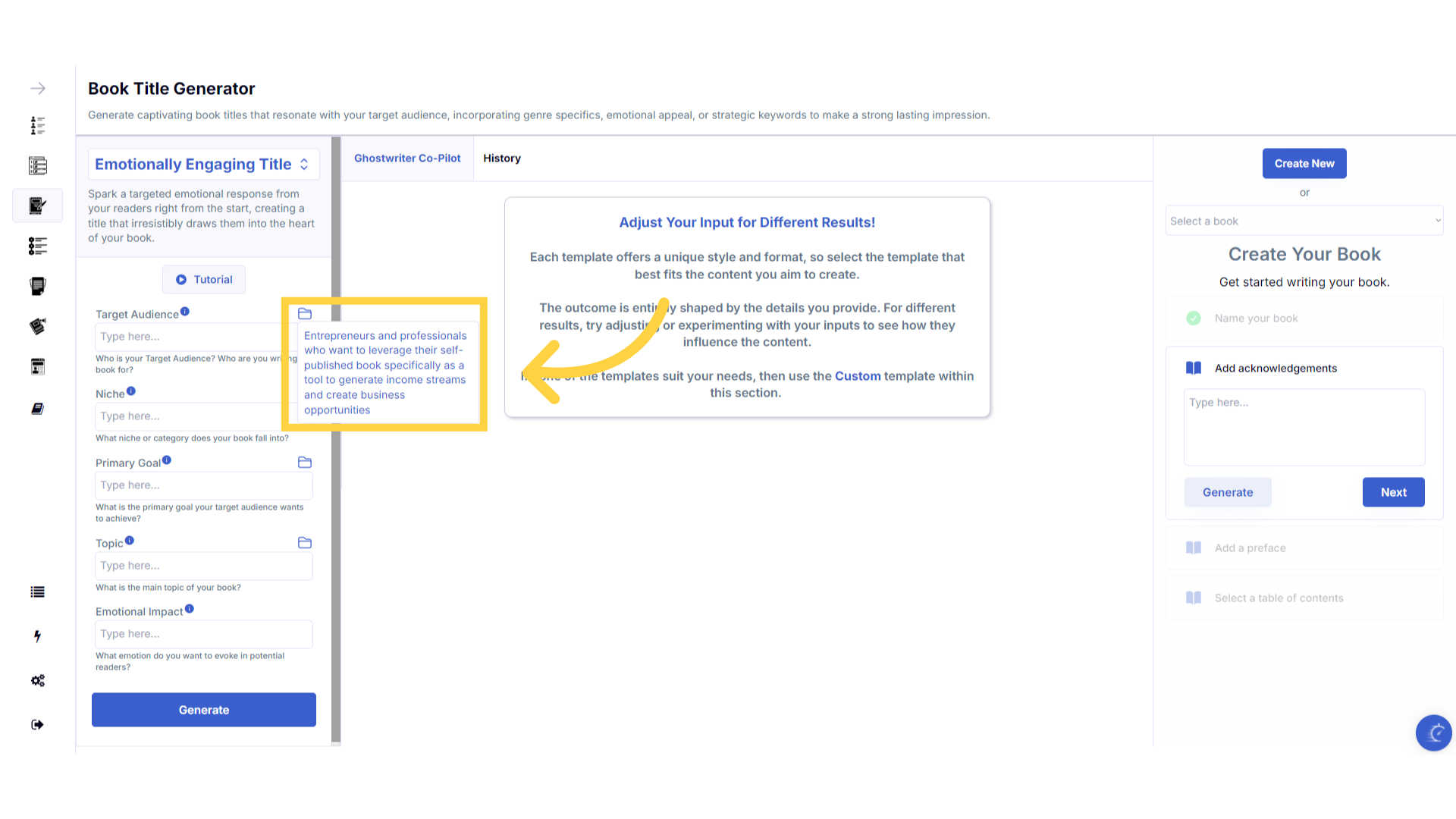The image size is (1456, 819).
Task: Click the chat support bubble icon
Action: (1433, 733)
